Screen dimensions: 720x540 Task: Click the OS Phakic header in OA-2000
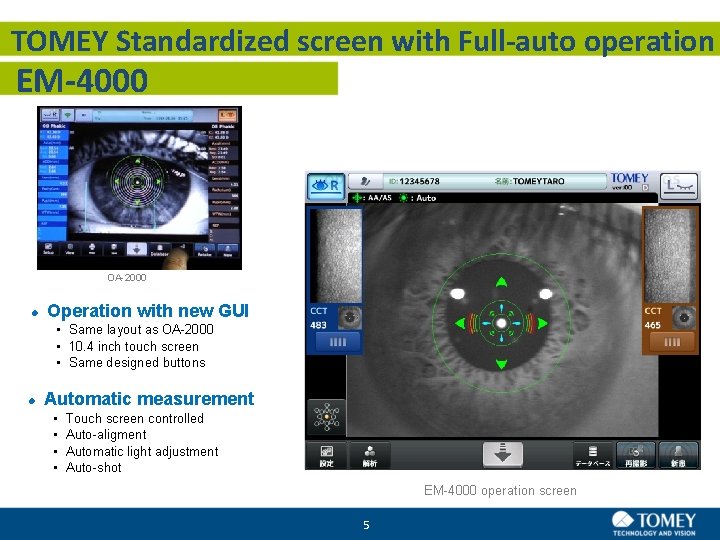223,126
